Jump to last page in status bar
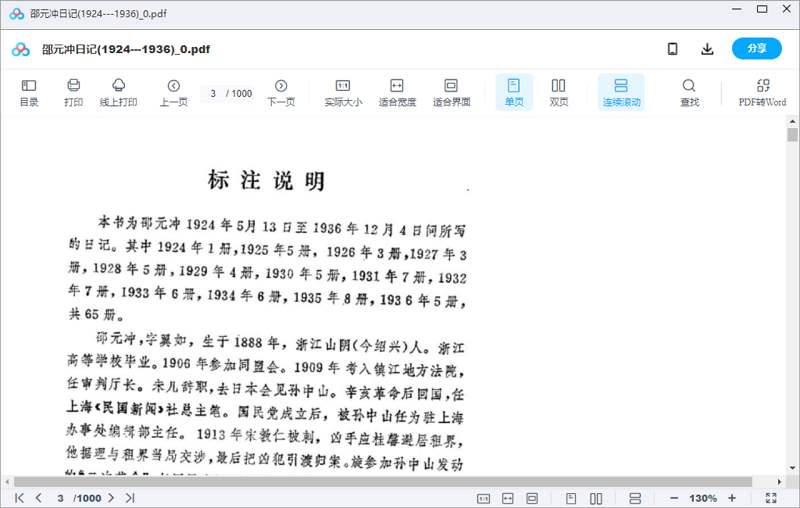800x508 pixels. [130, 498]
